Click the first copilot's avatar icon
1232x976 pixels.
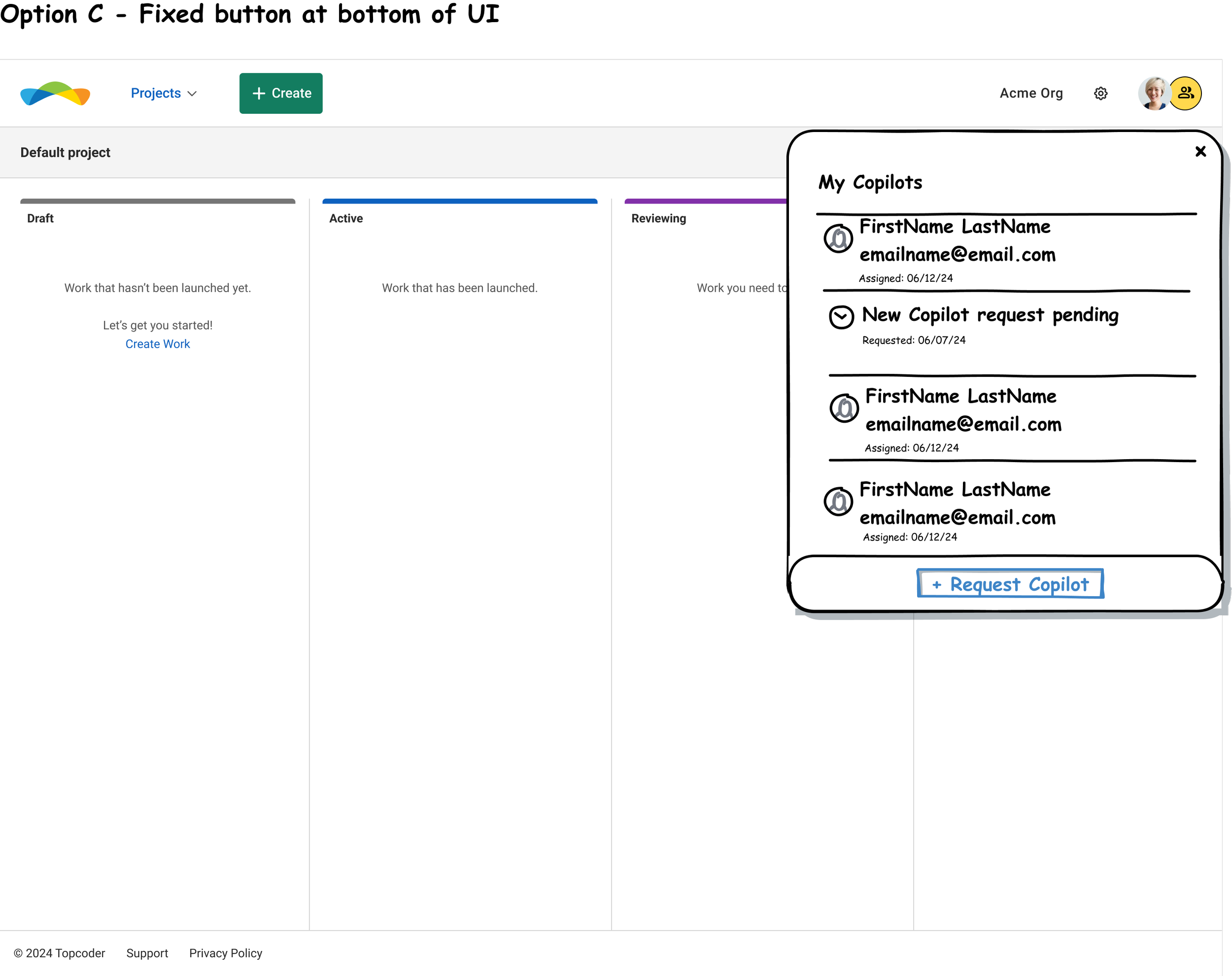838,239
